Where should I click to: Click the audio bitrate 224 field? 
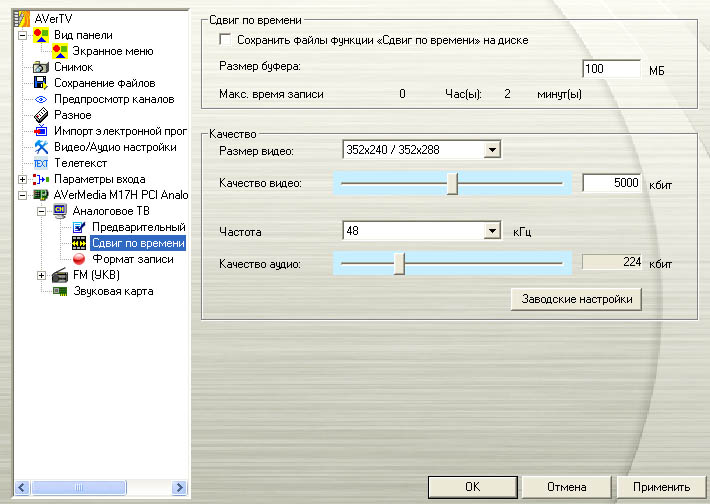611,262
